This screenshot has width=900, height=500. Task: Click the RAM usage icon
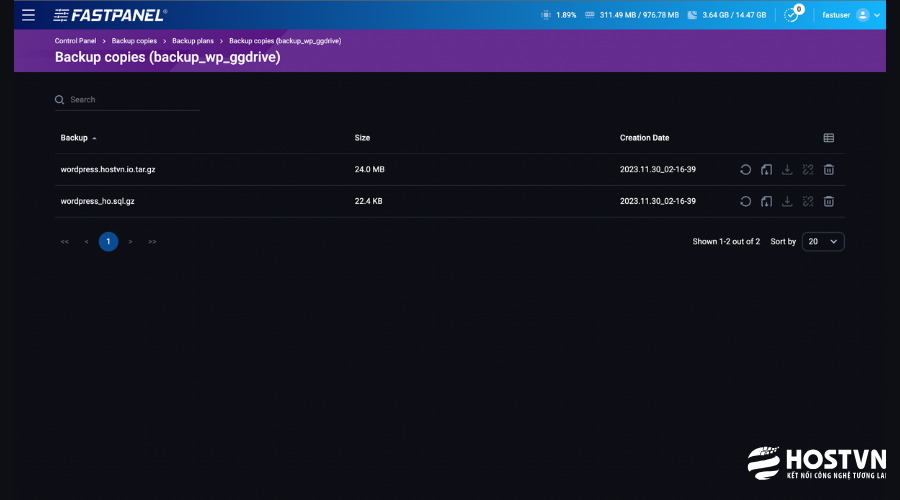(589, 15)
